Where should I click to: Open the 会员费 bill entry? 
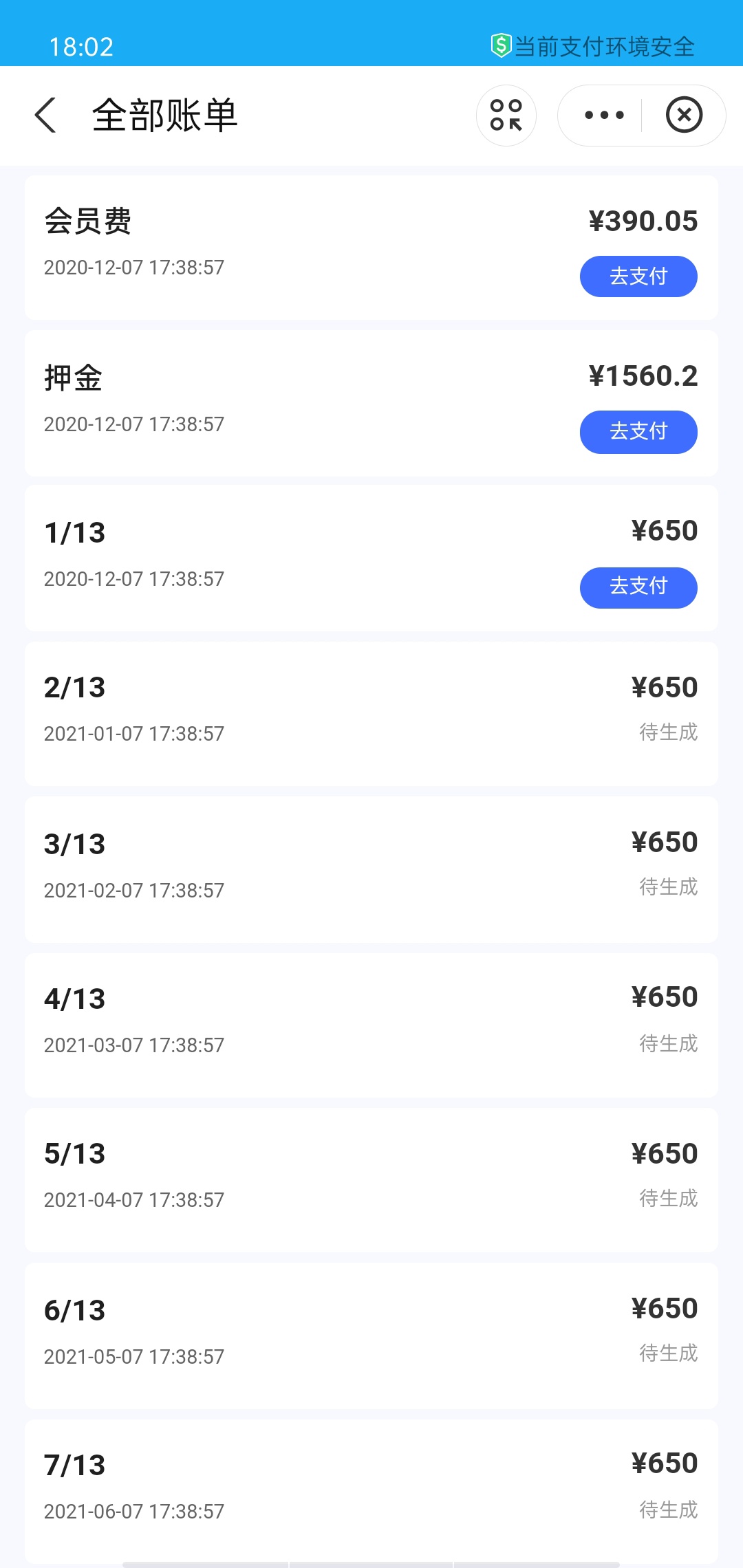[x=371, y=248]
